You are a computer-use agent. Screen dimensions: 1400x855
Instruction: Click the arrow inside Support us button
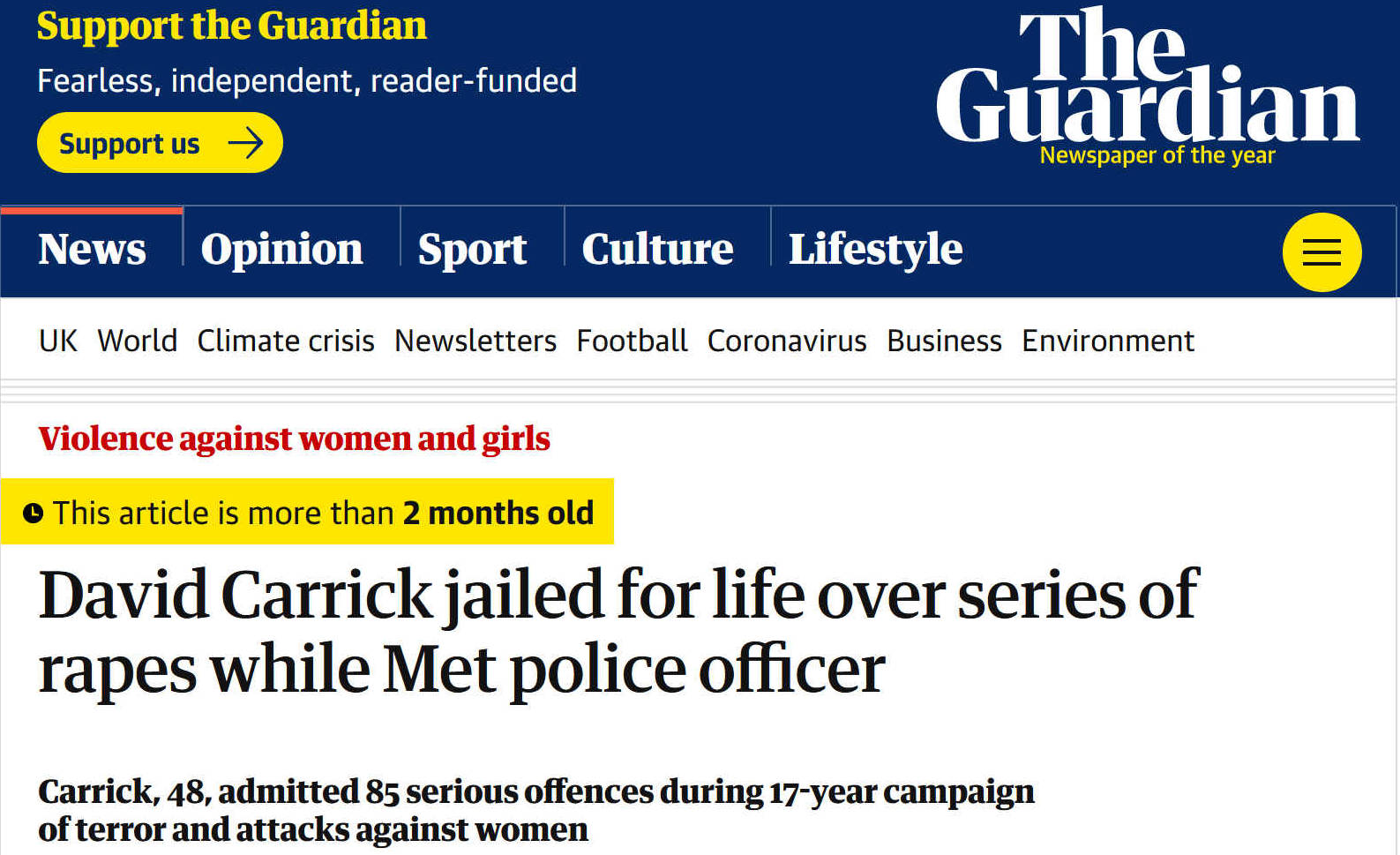[x=246, y=143]
